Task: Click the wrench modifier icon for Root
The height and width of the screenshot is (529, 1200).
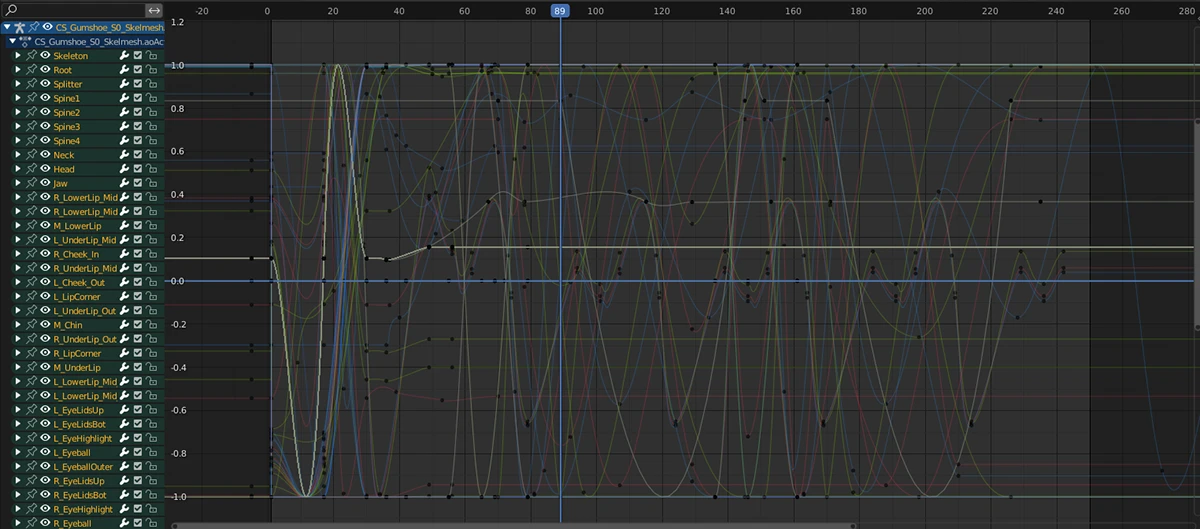Action: (x=124, y=70)
